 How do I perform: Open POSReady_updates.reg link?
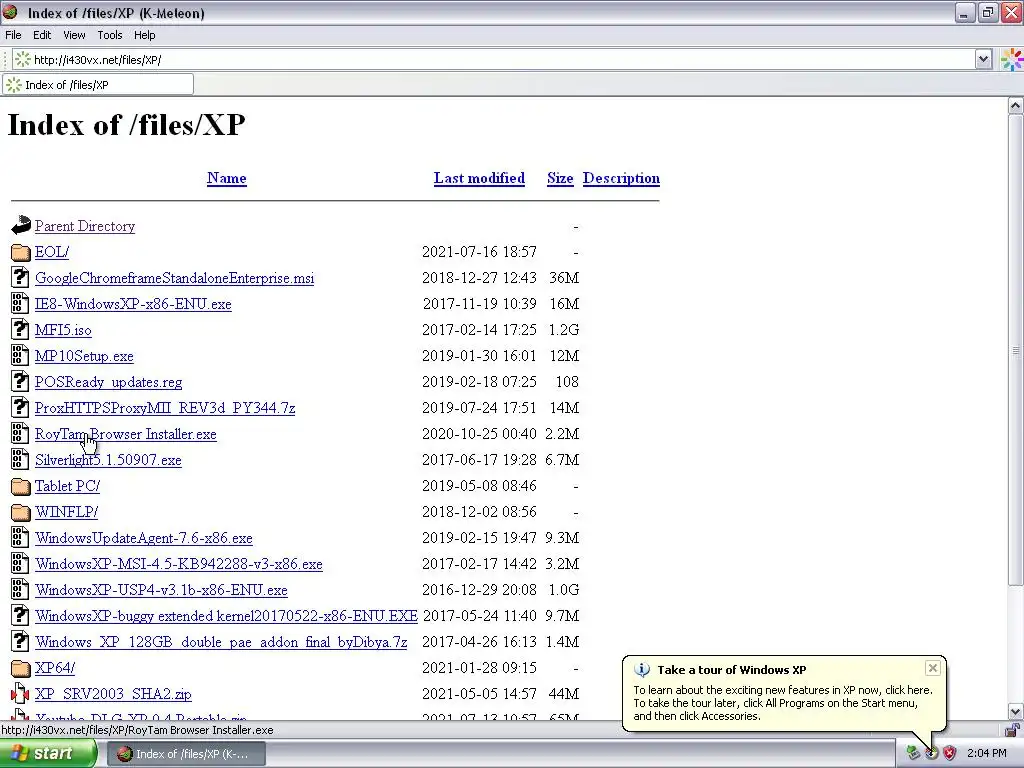[108, 382]
